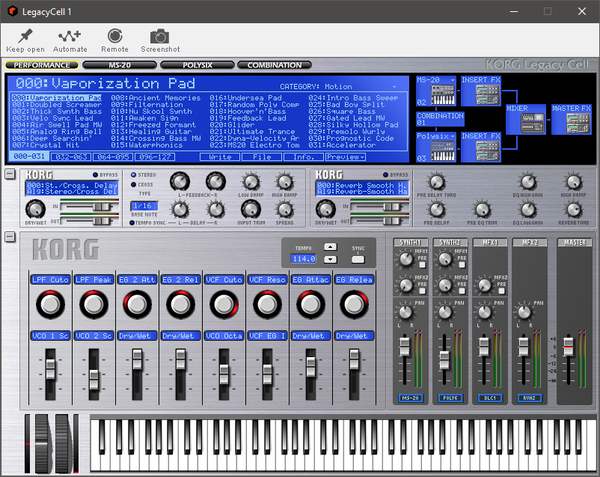Collapse the effects section with minus button
Screen dimensions: 600x477
(x=10, y=174)
